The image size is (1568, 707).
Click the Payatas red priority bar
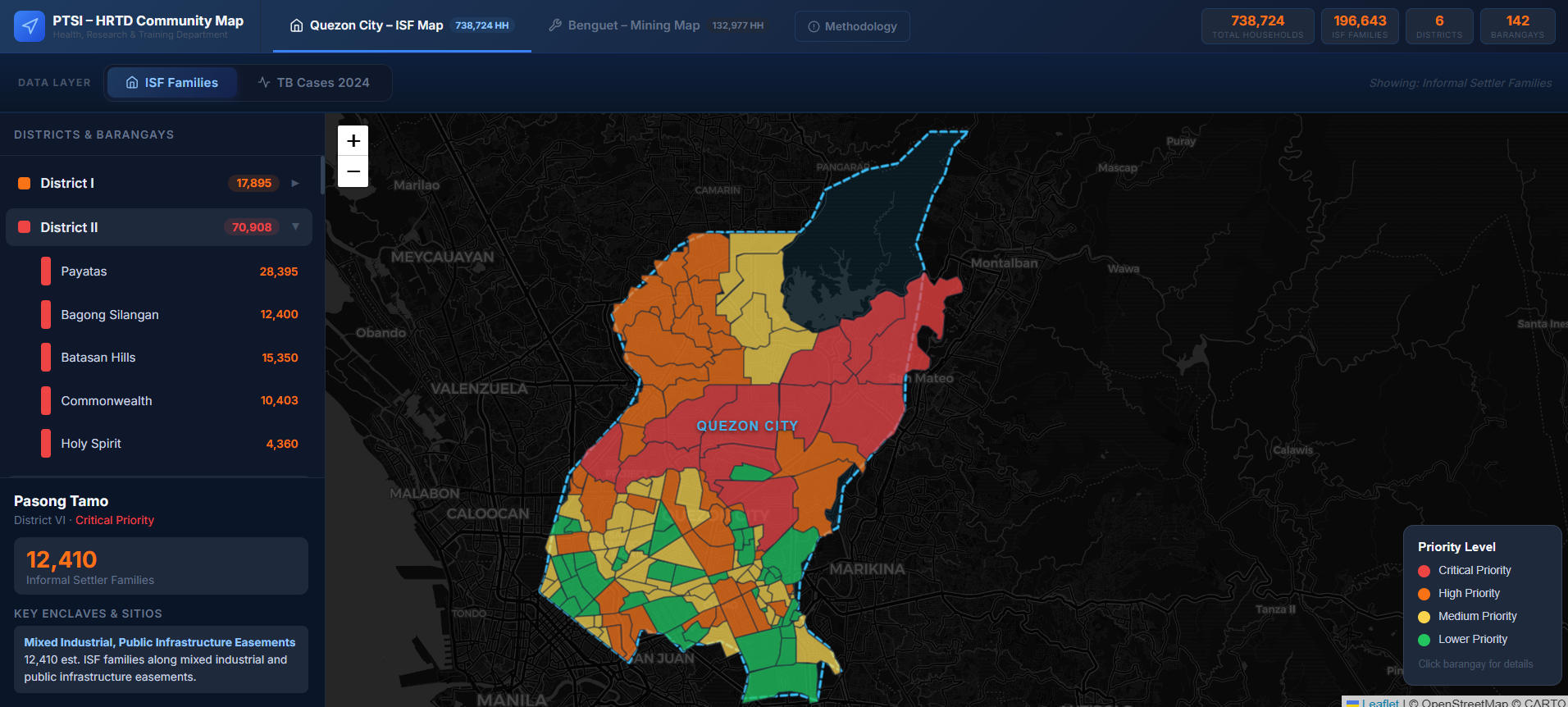[x=46, y=271]
